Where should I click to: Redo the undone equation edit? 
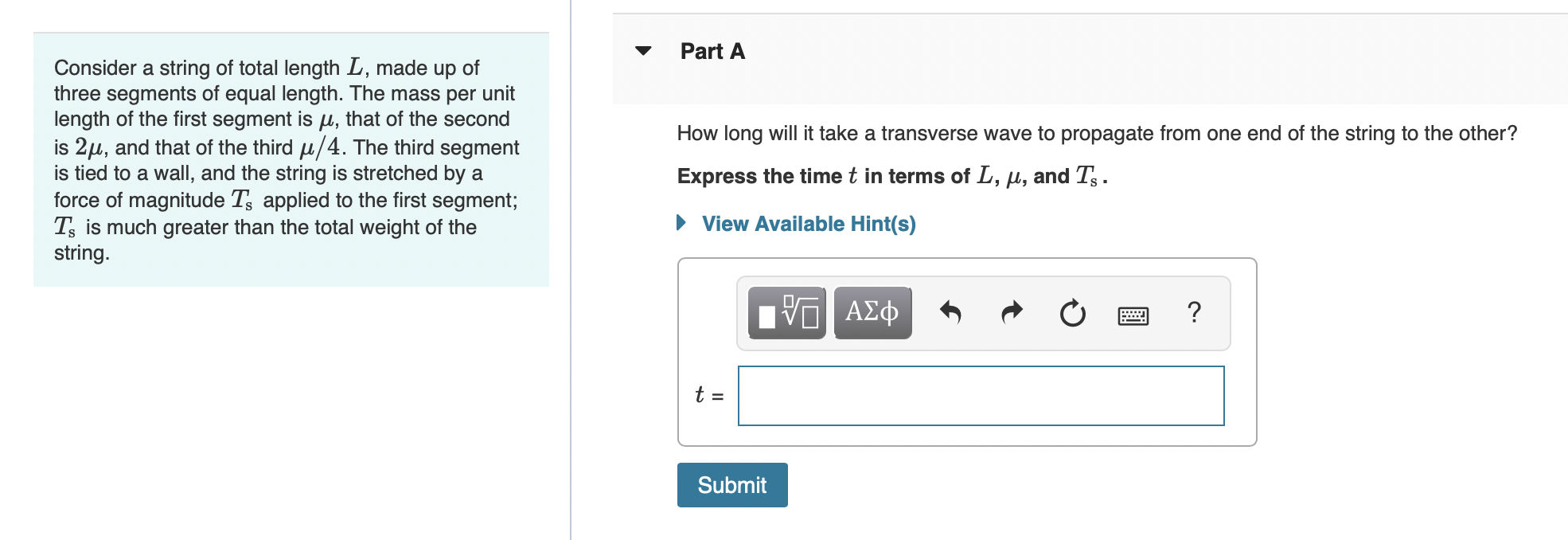1011,314
